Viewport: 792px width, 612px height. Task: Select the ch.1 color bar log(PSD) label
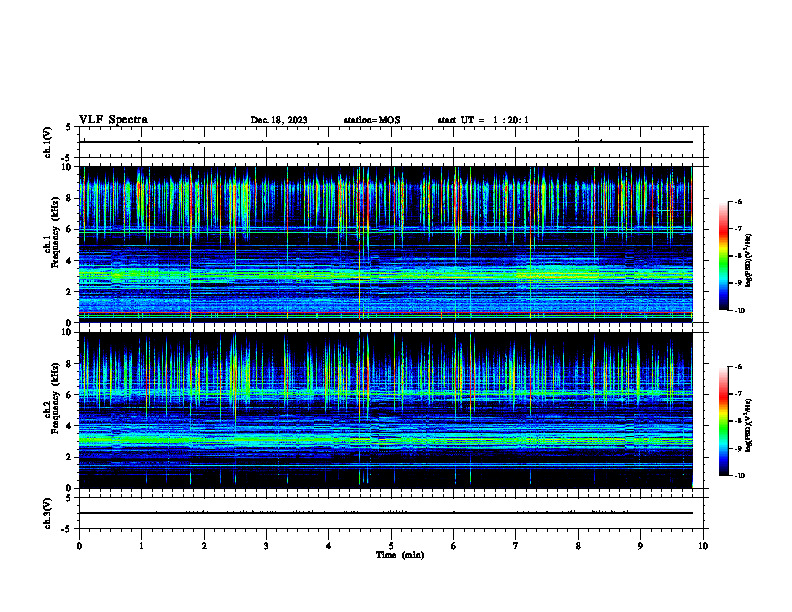click(x=748, y=260)
